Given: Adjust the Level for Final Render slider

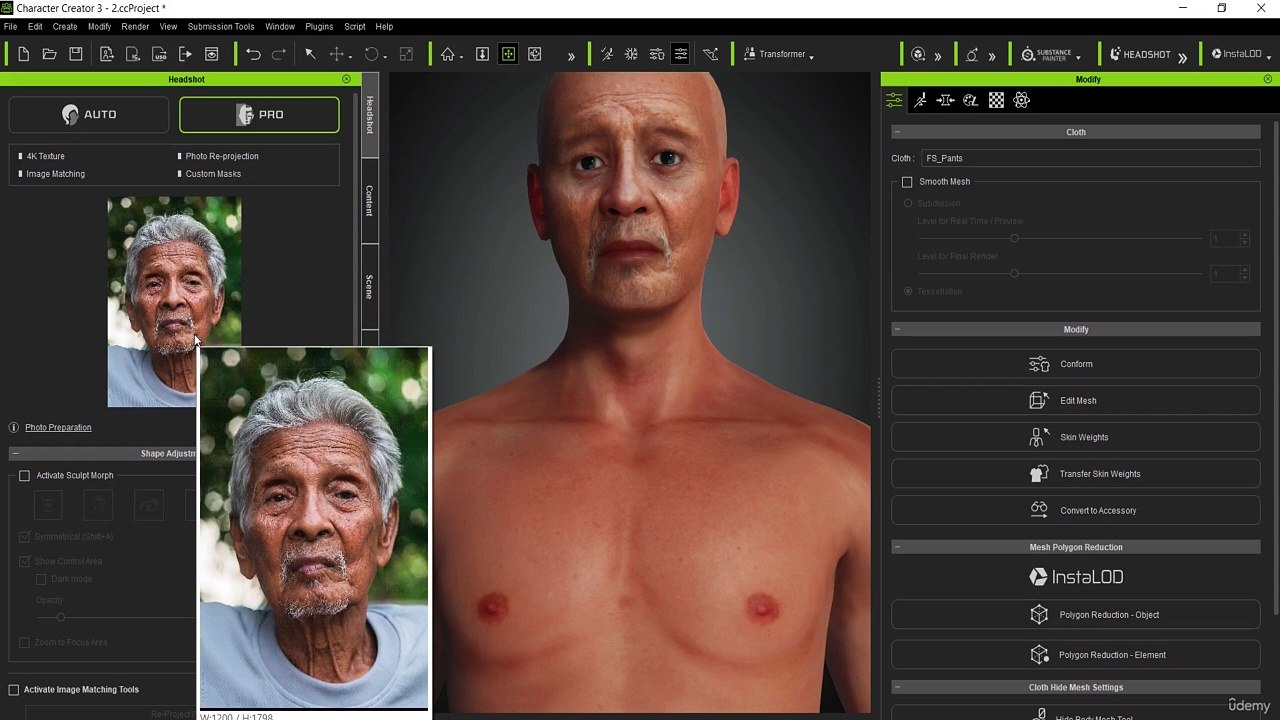Looking at the screenshot, I should (1014, 273).
